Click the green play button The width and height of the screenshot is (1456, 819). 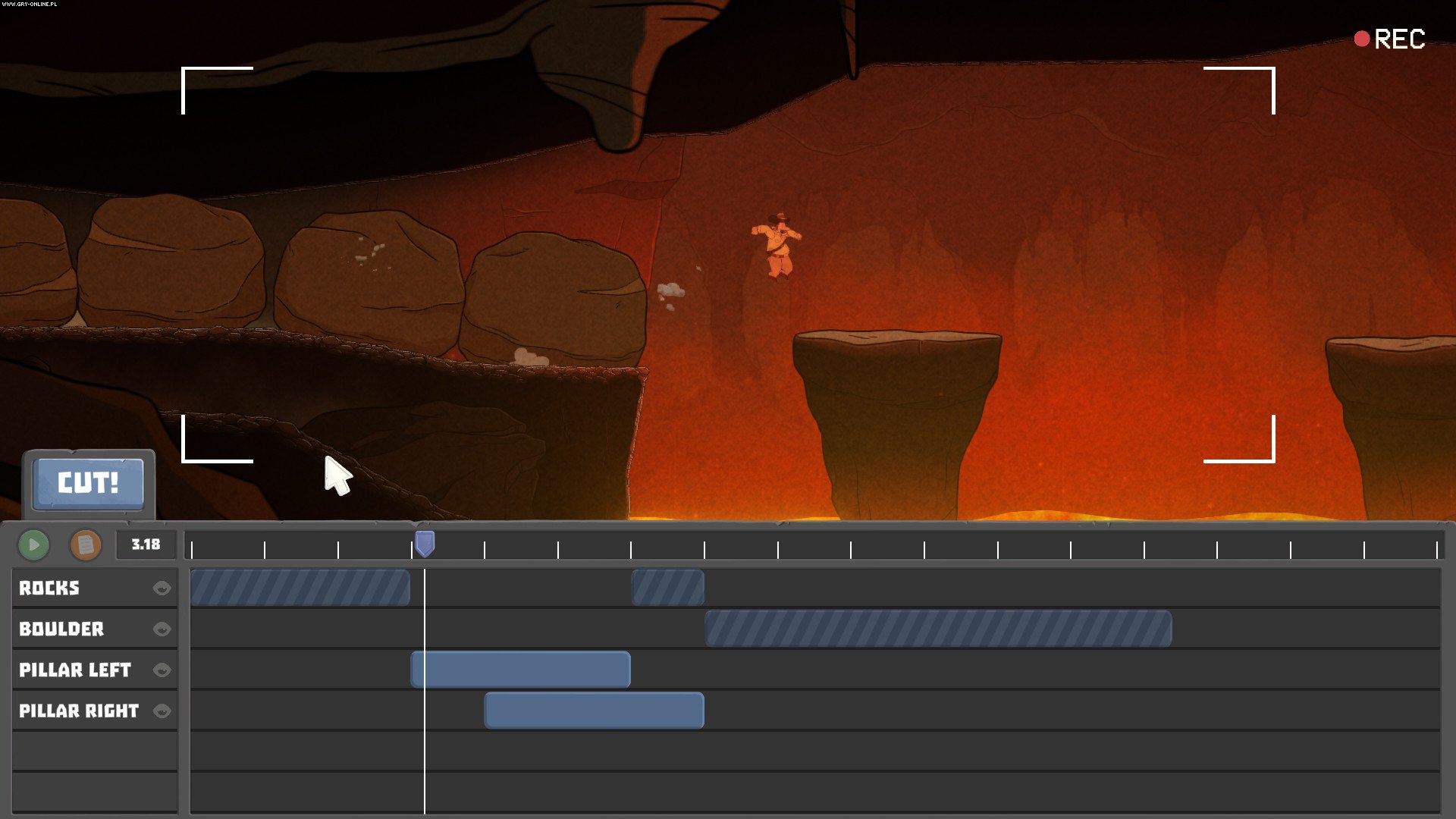tap(33, 544)
